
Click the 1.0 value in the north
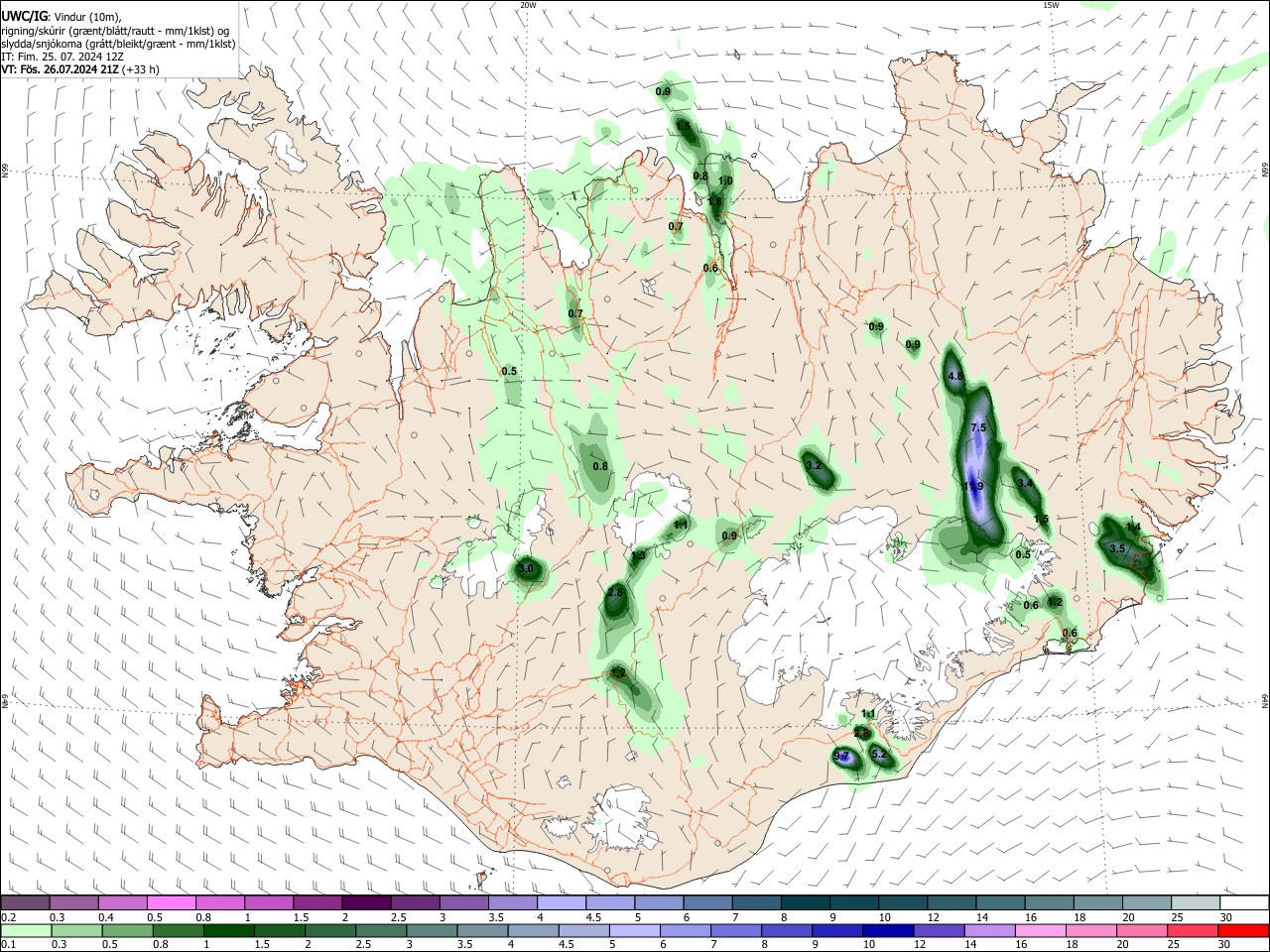[x=725, y=181]
